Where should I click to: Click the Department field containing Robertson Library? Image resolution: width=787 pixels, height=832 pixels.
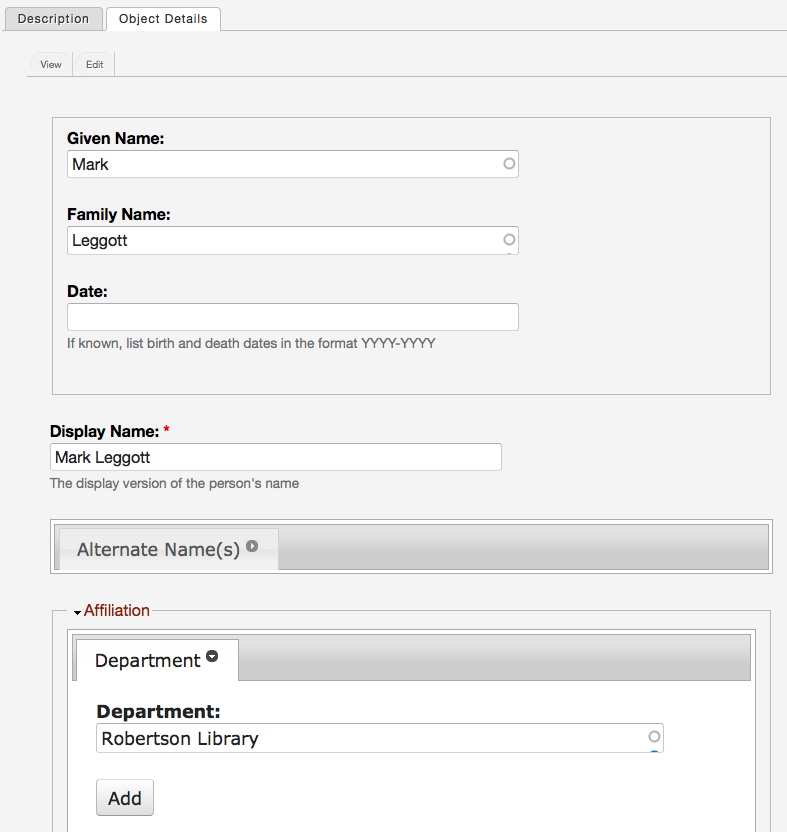tap(370, 739)
